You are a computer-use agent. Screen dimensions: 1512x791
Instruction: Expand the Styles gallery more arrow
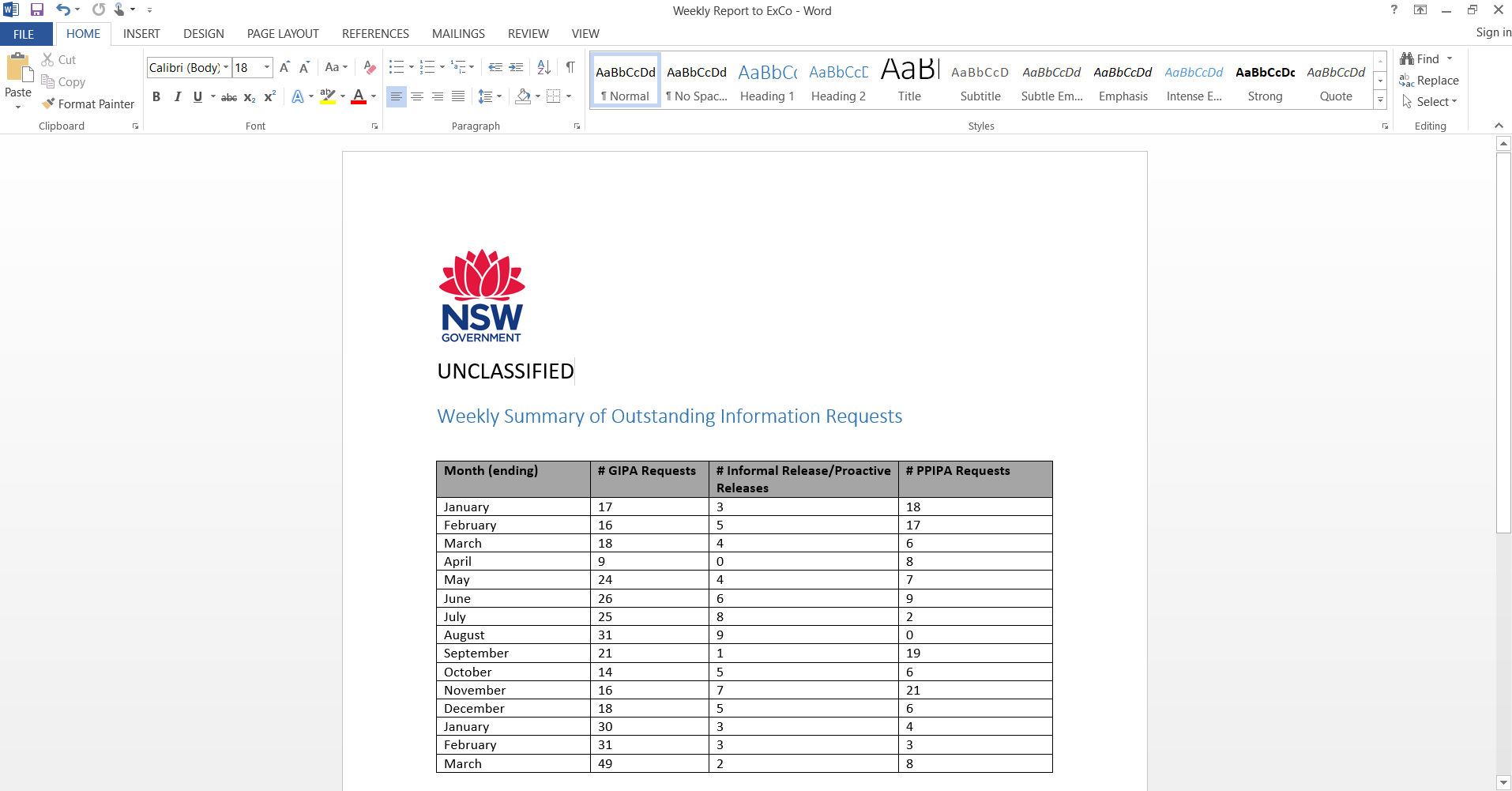[1380, 100]
